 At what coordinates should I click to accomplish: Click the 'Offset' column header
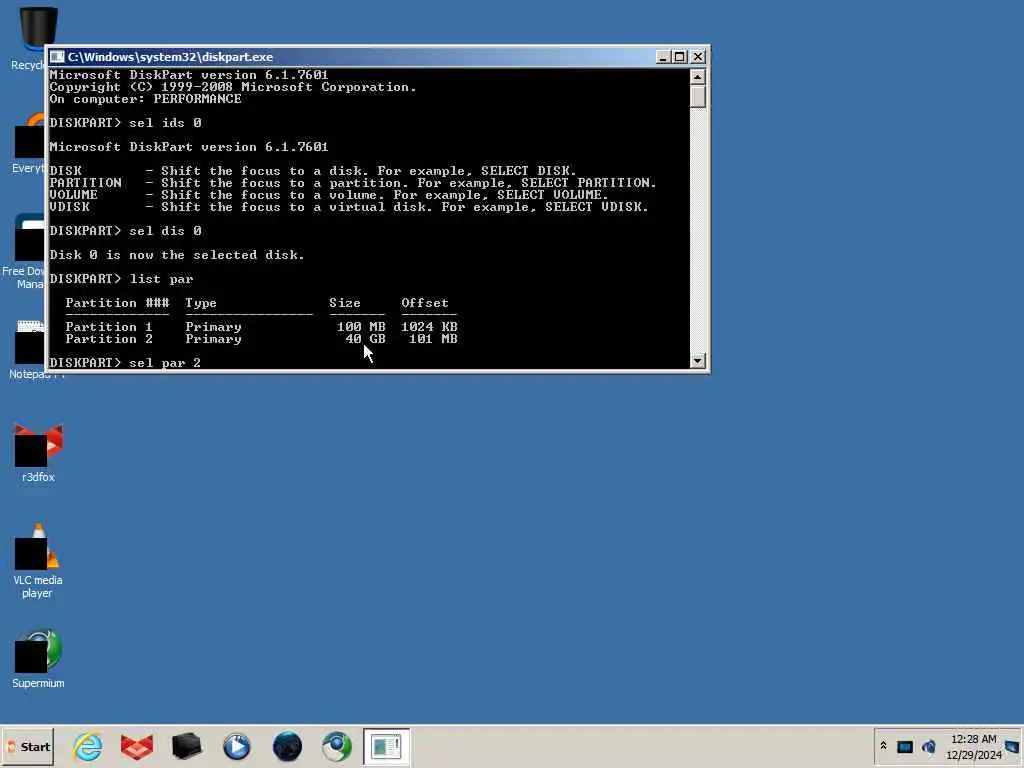click(424, 303)
